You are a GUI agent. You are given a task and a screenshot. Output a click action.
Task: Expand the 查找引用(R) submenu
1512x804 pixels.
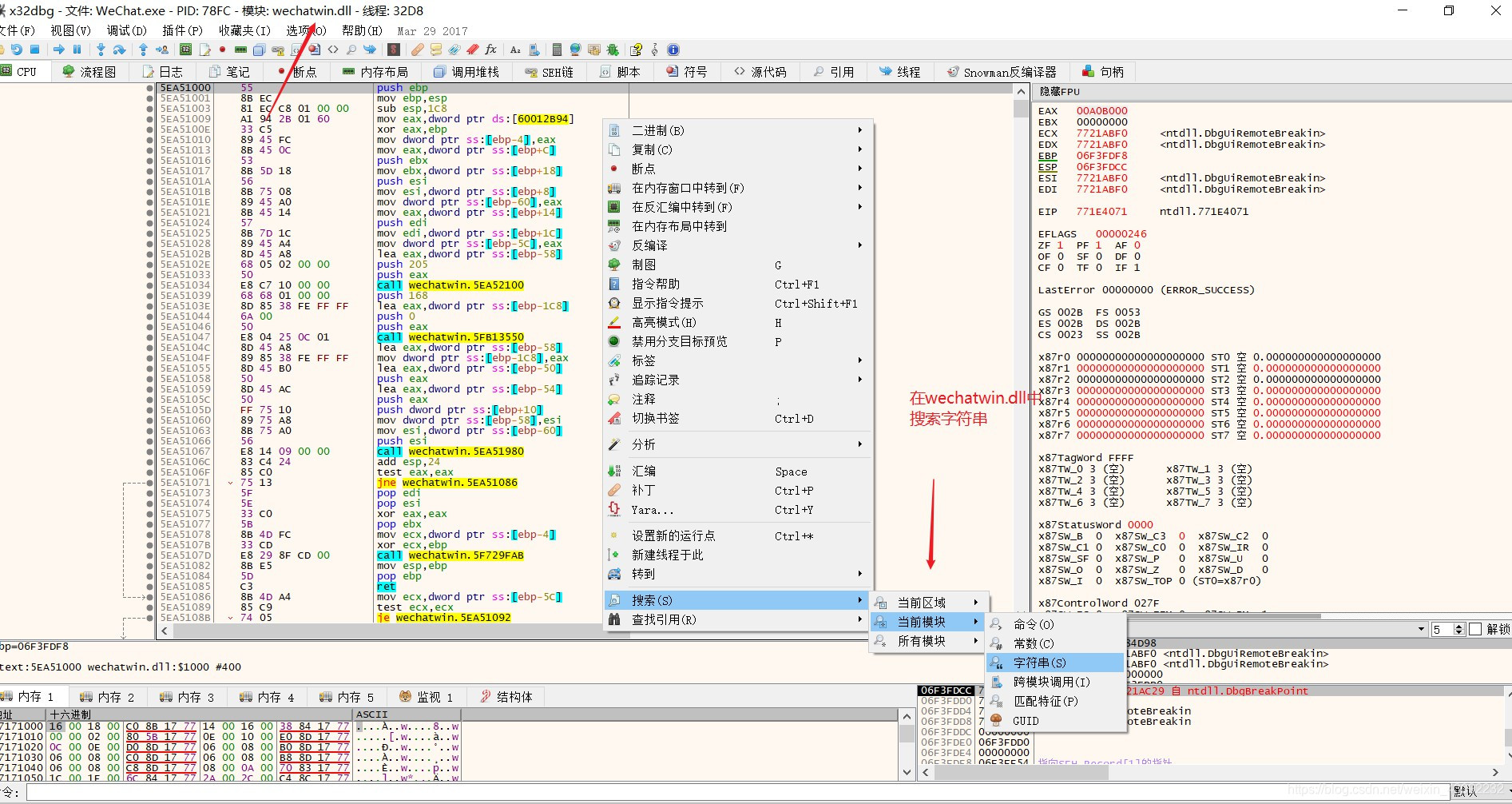coord(739,619)
